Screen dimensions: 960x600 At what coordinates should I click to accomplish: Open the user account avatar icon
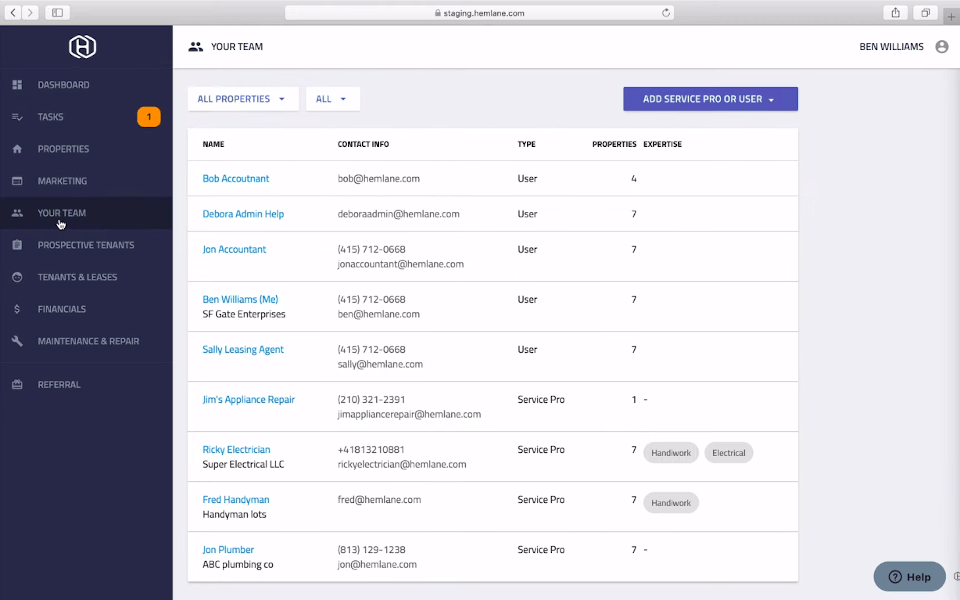(942, 47)
